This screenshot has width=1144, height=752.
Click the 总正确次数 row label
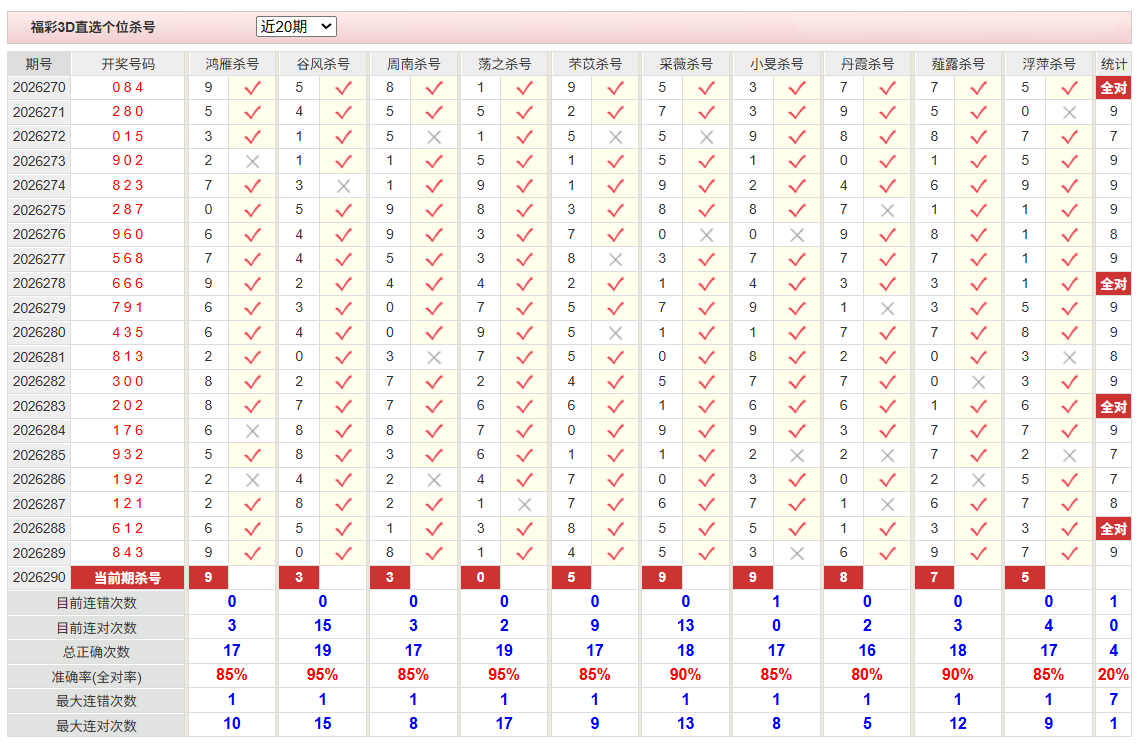(96, 652)
